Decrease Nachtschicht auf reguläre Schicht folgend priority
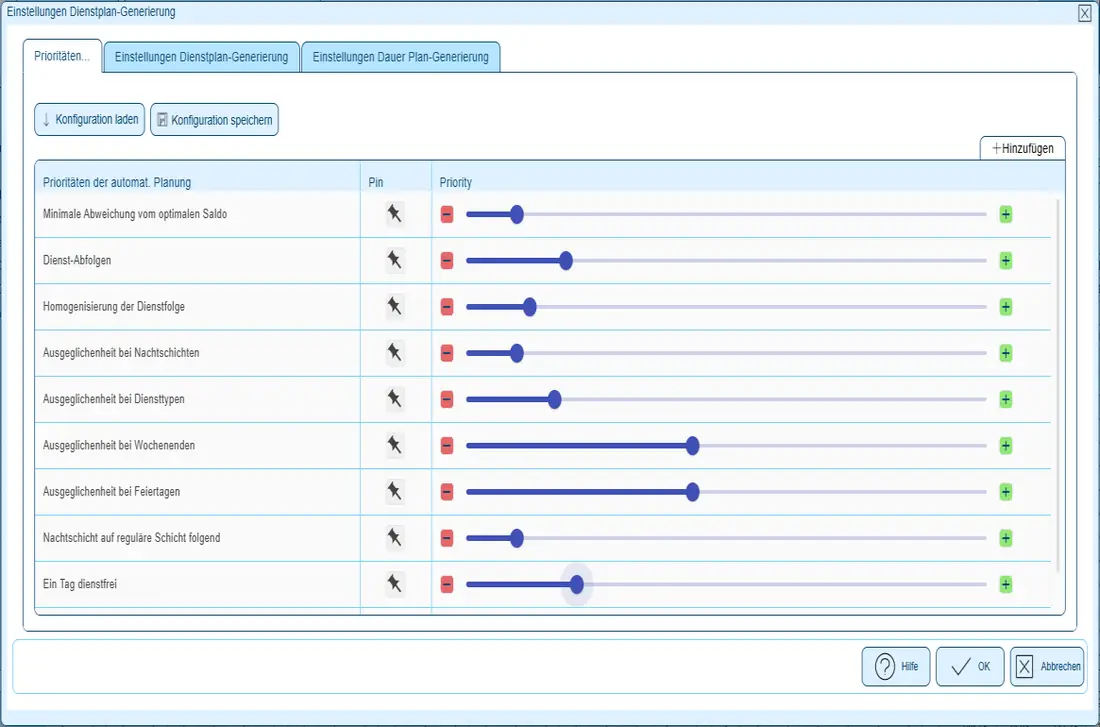The image size is (1100, 727). pyautogui.click(x=447, y=539)
